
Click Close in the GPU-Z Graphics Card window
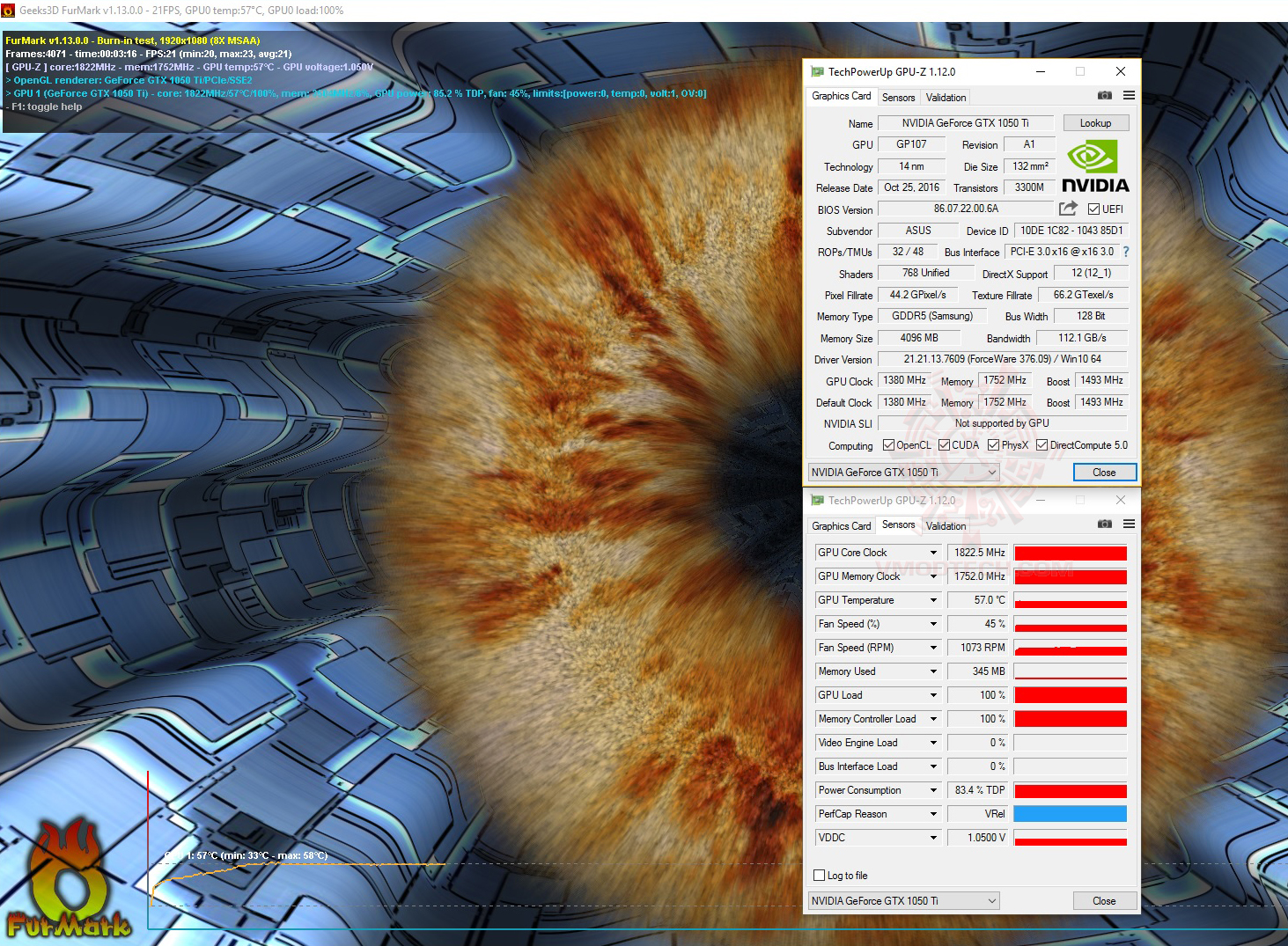click(x=1105, y=473)
